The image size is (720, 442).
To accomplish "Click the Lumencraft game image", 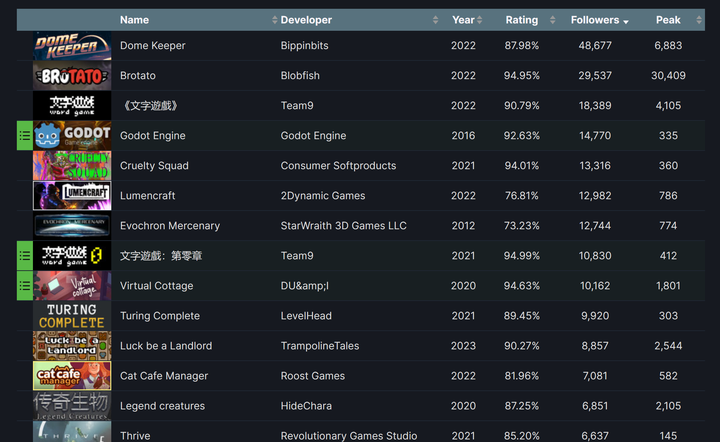I will (x=72, y=196).
